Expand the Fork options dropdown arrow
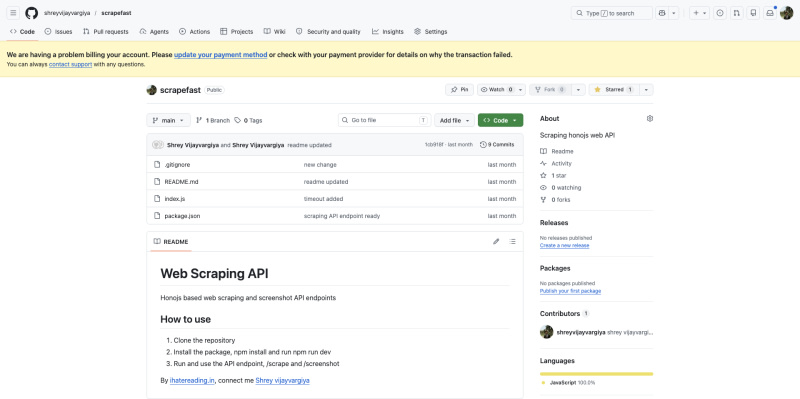This screenshot has width=800, height=399. [578, 90]
